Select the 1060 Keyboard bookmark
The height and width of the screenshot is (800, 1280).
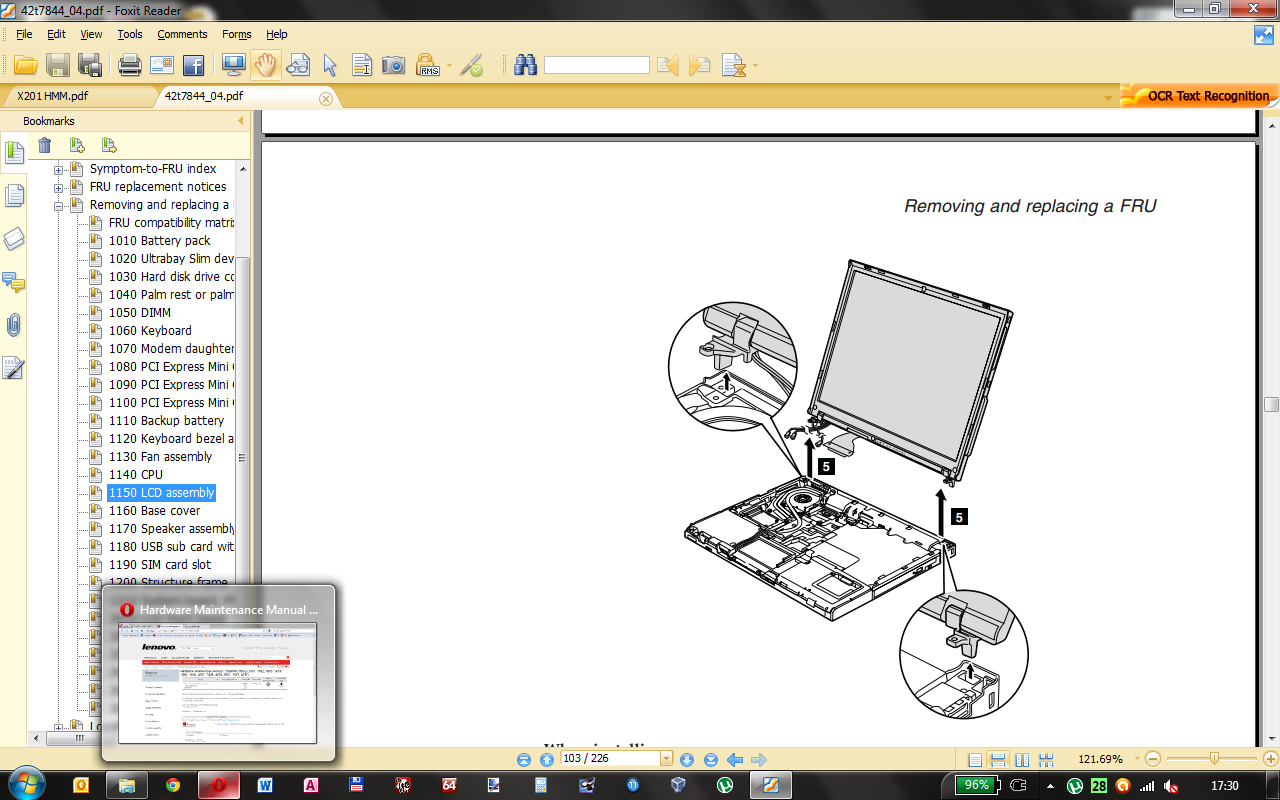[150, 331]
